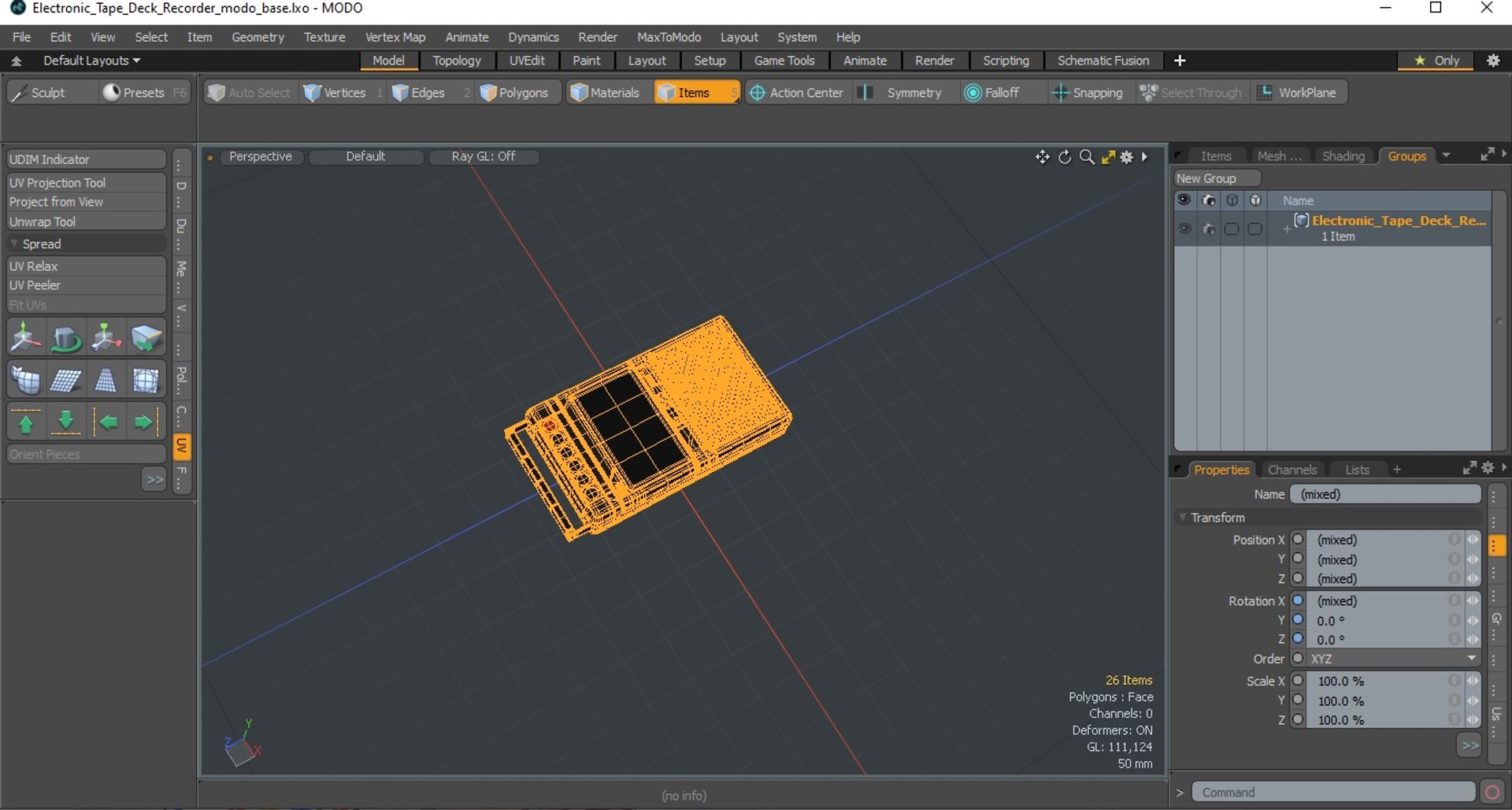Toggle visibility eye of Electronic_Tape_Deck group
Viewport: 1512px width, 810px height.
click(x=1184, y=229)
